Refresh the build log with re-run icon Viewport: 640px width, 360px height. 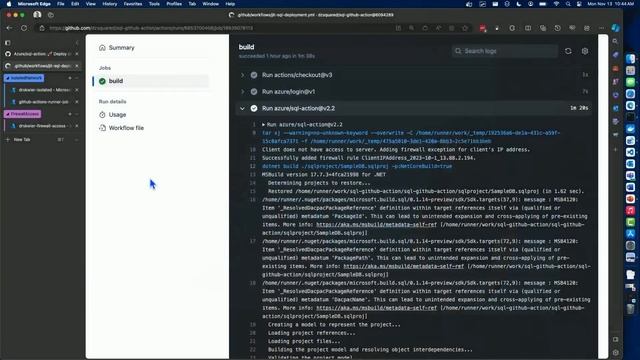pyautogui.click(x=568, y=51)
